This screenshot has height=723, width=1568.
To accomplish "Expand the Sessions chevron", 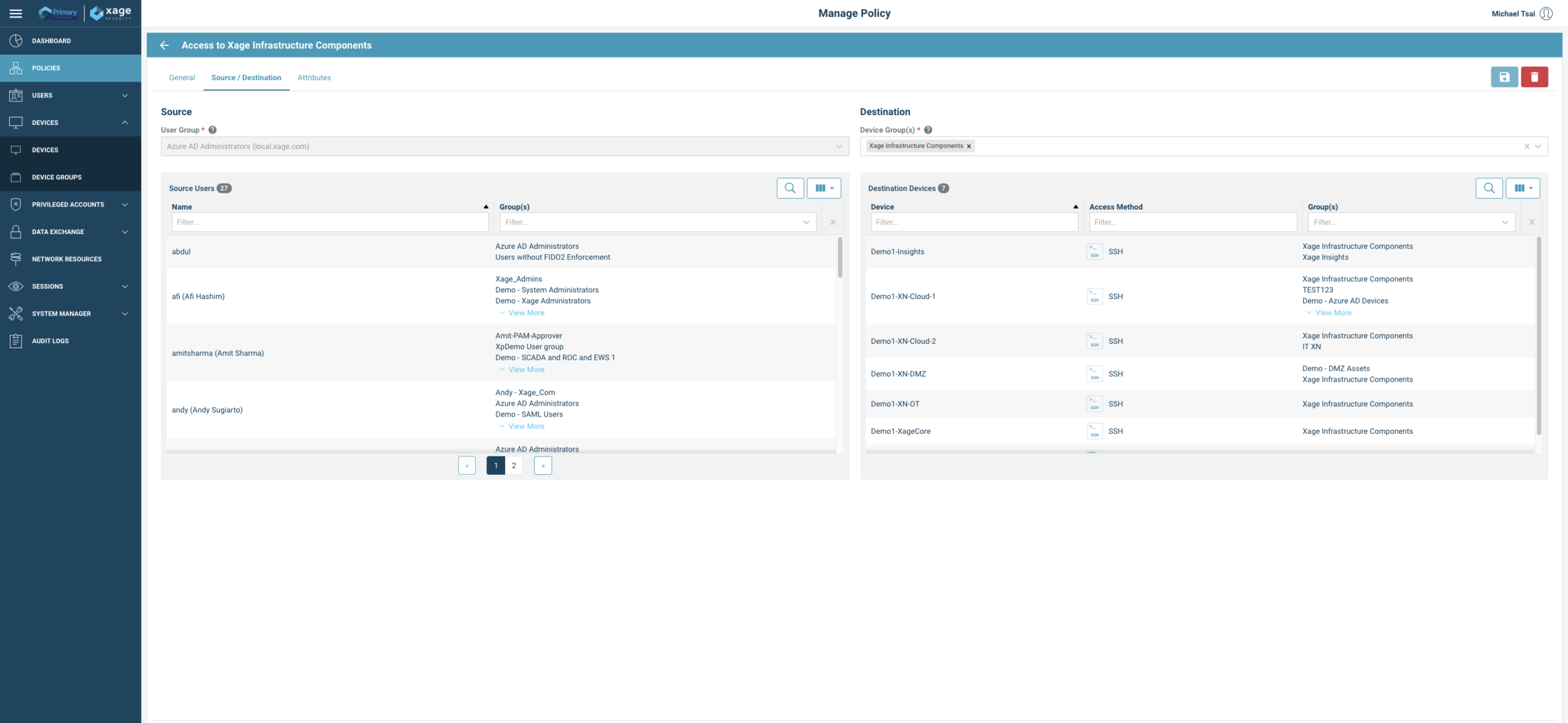I will [125, 286].
